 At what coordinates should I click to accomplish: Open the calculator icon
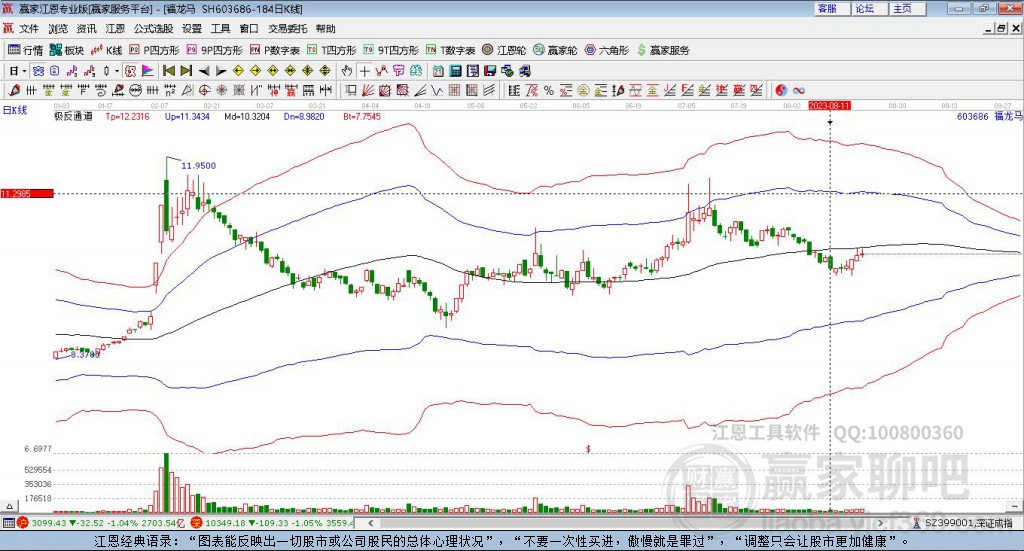coord(455,71)
